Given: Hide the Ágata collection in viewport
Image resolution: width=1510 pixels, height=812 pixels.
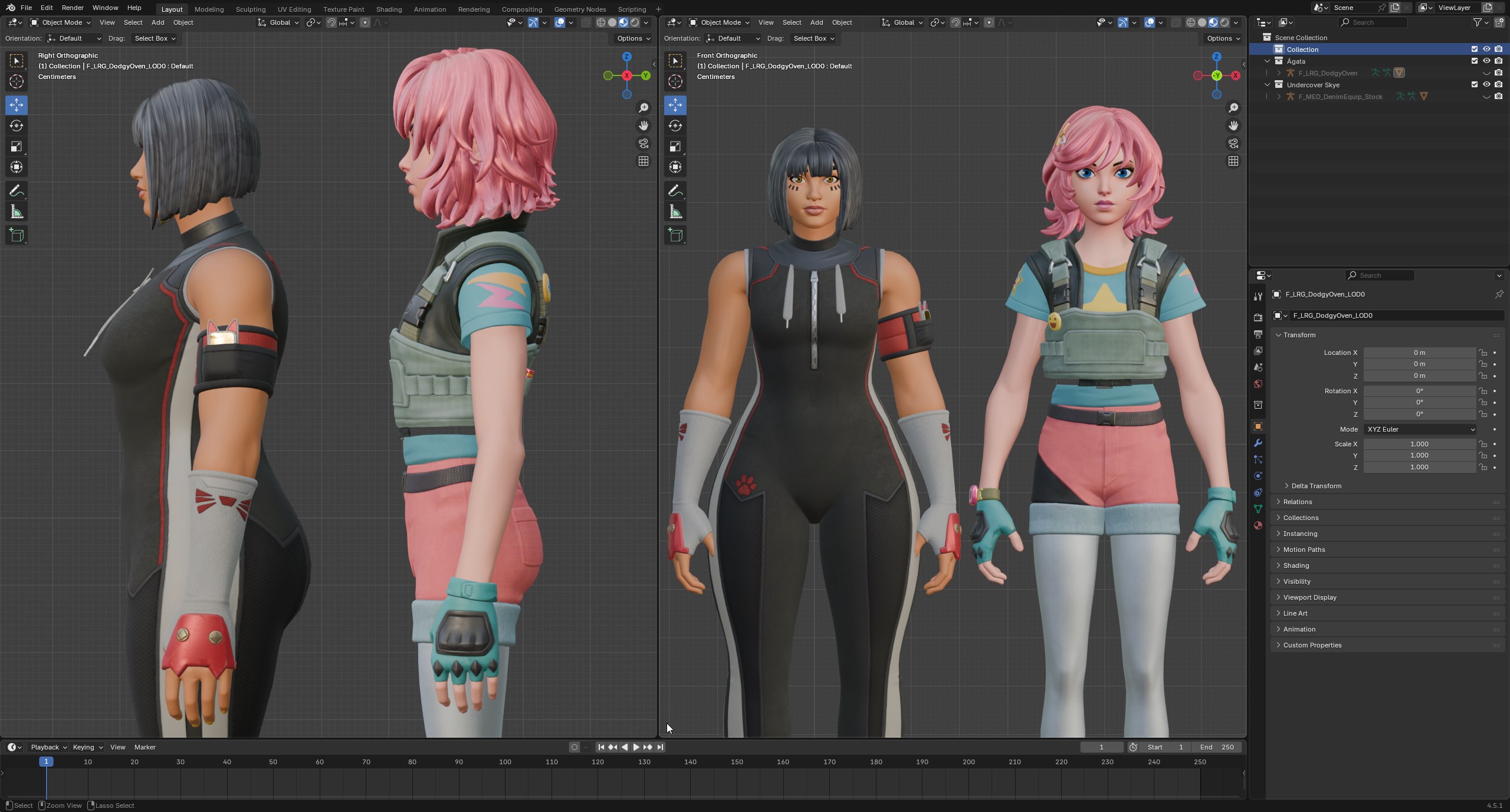Looking at the screenshot, I should click(1486, 61).
